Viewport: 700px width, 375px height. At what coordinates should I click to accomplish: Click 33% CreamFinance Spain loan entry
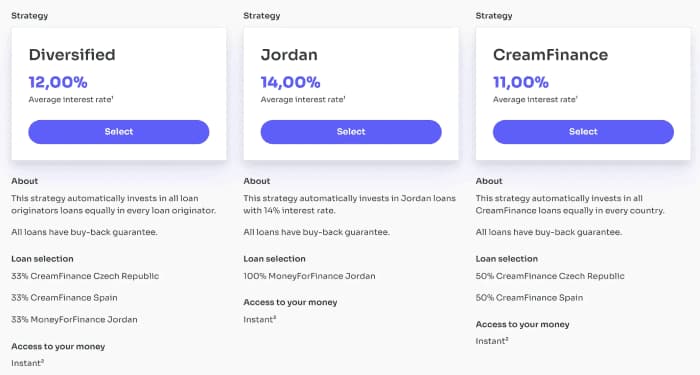(64, 298)
